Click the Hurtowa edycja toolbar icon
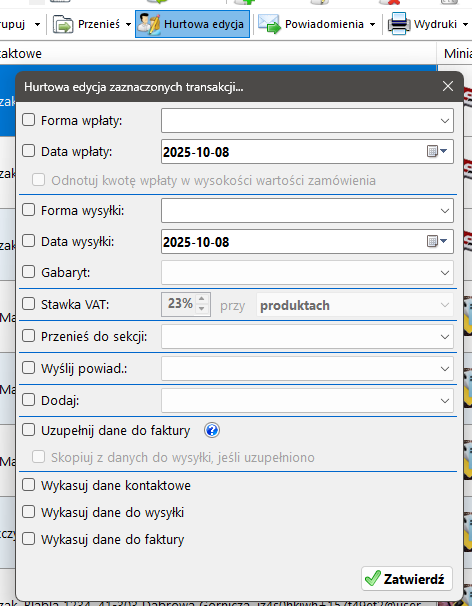 [149, 24]
